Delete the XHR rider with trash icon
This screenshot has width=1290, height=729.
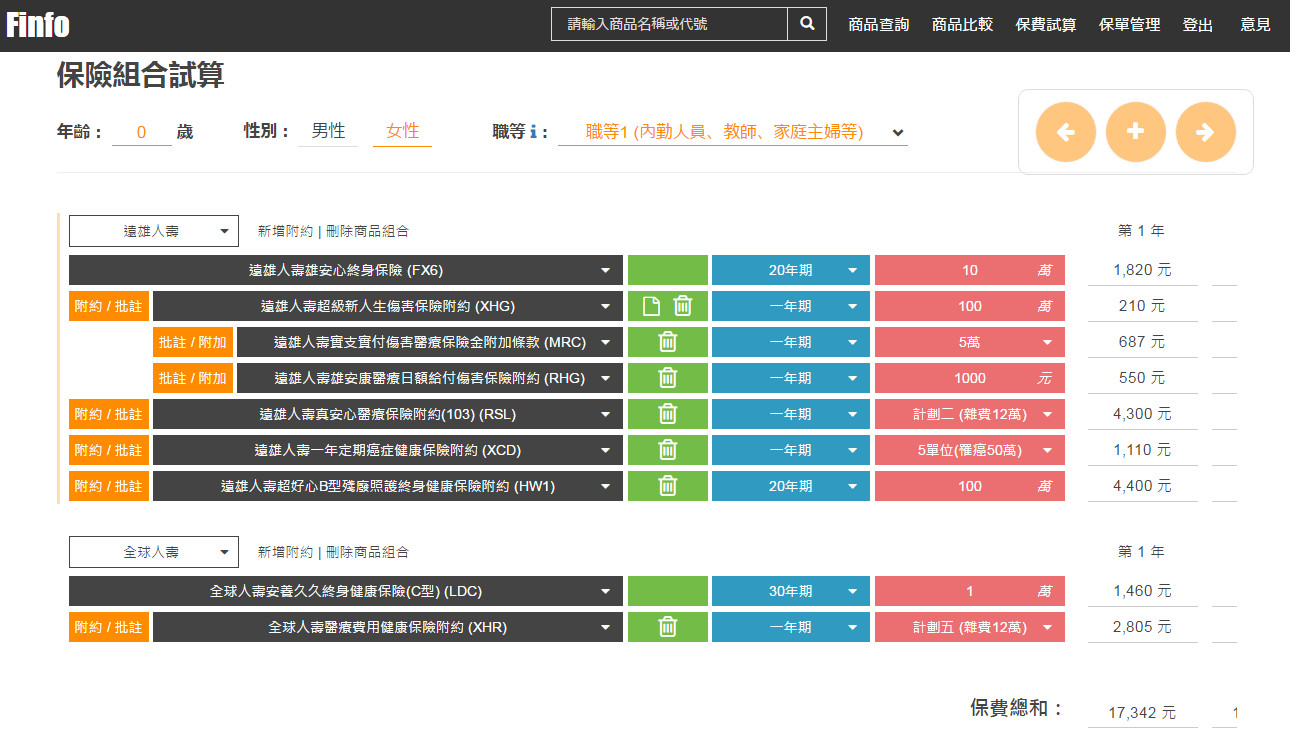click(668, 627)
